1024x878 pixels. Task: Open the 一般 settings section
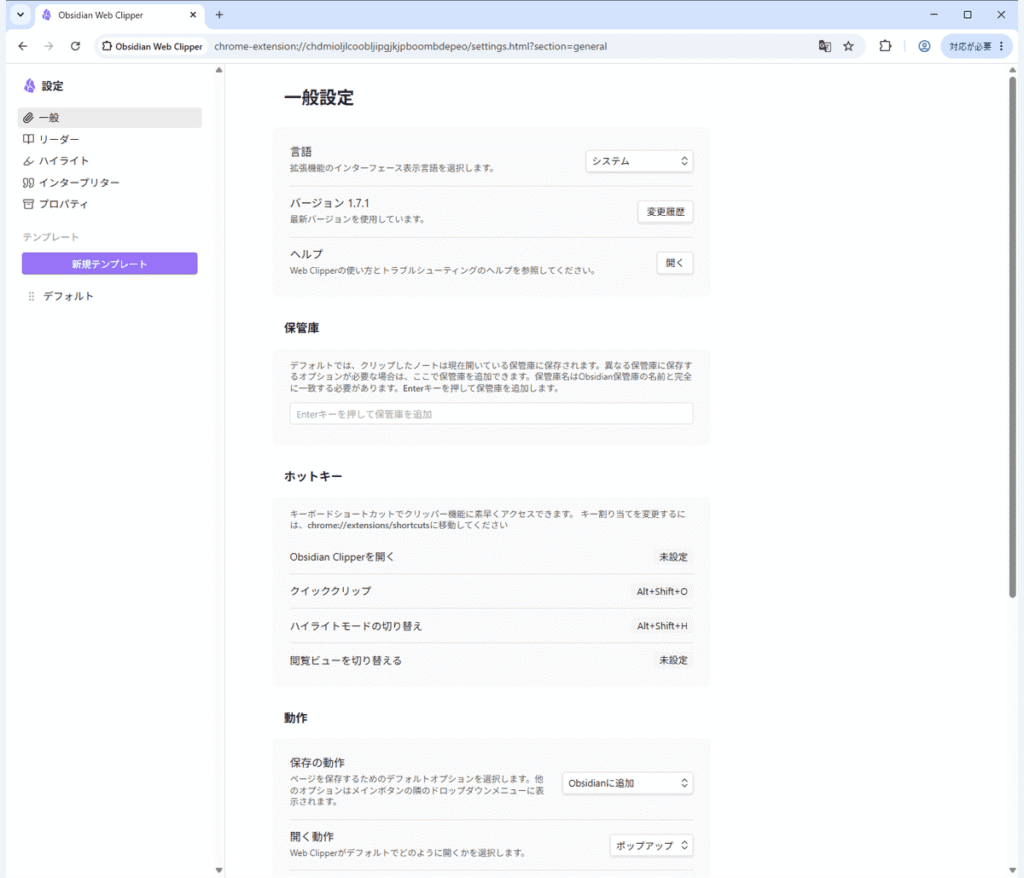(x=110, y=118)
